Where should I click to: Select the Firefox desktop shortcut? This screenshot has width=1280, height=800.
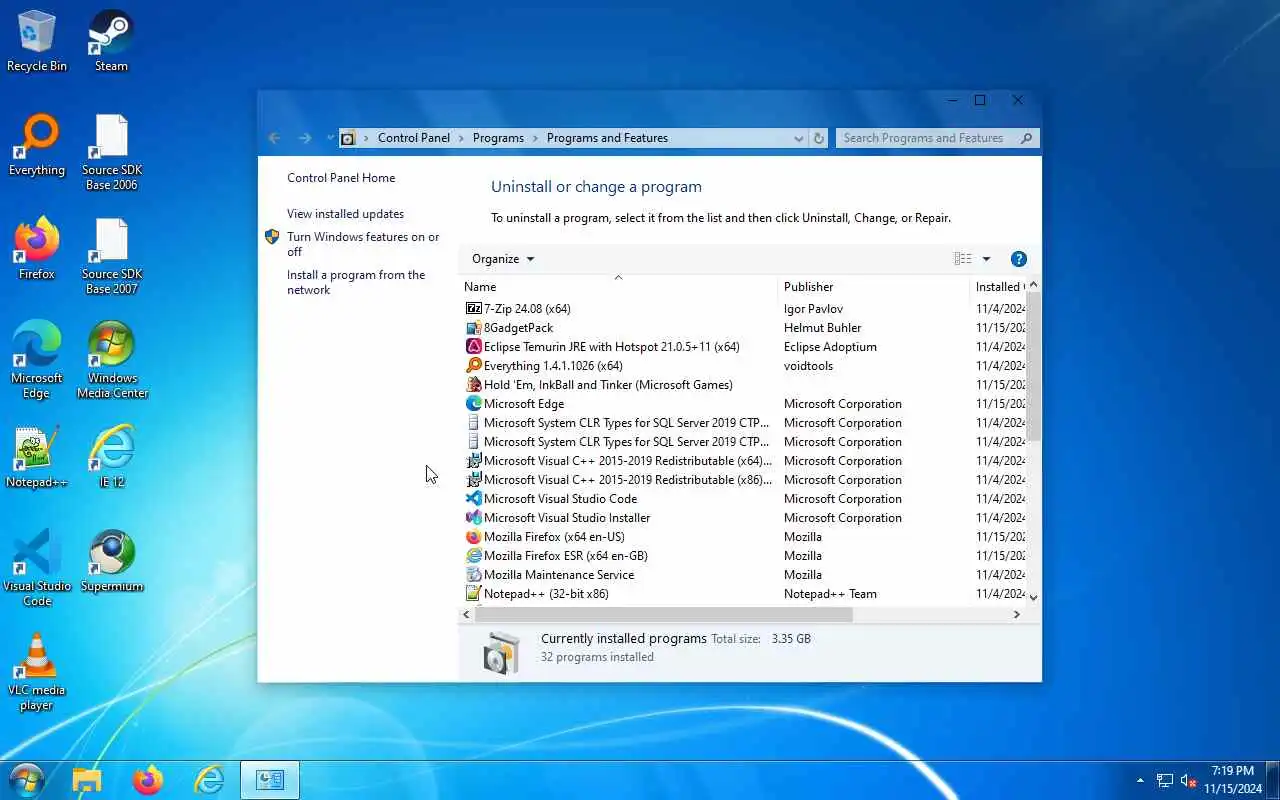coord(37,250)
